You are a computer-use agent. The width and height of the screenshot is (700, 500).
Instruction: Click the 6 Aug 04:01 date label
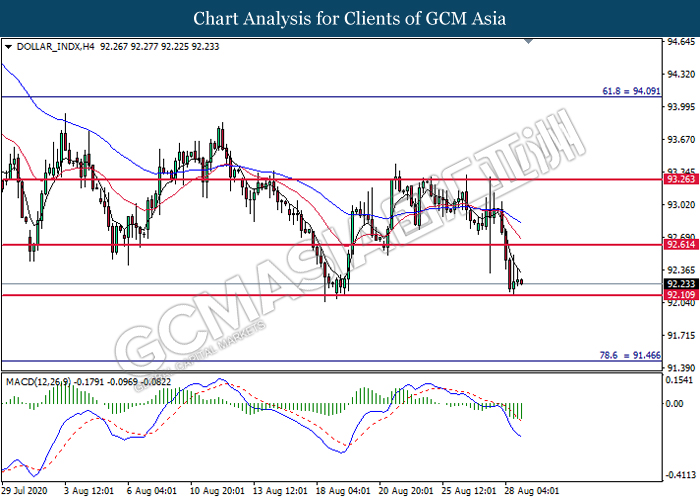[x=152, y=491]
